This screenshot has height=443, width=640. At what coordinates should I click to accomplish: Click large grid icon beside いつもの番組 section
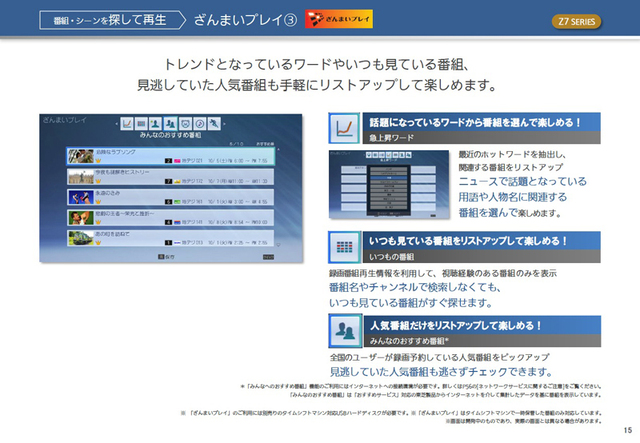click(x=344, y=247)
